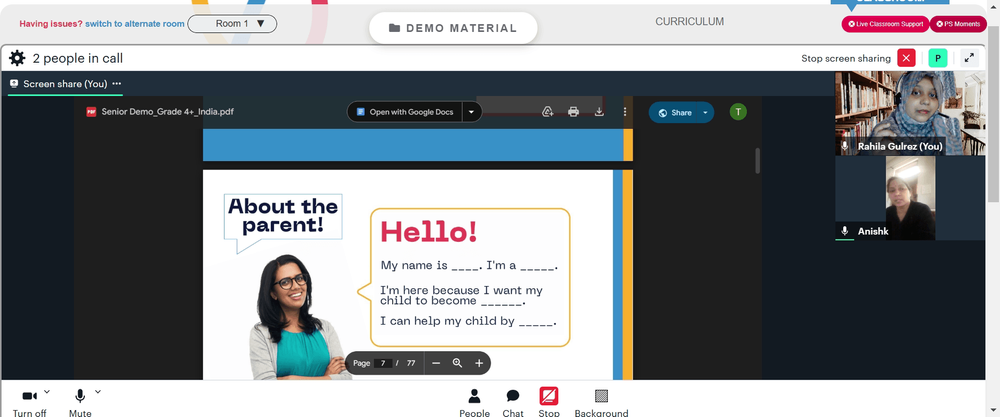Viewport: 1000px width, 417px height.
Task: Click the page number field
Action: click(x=383, y=363)
